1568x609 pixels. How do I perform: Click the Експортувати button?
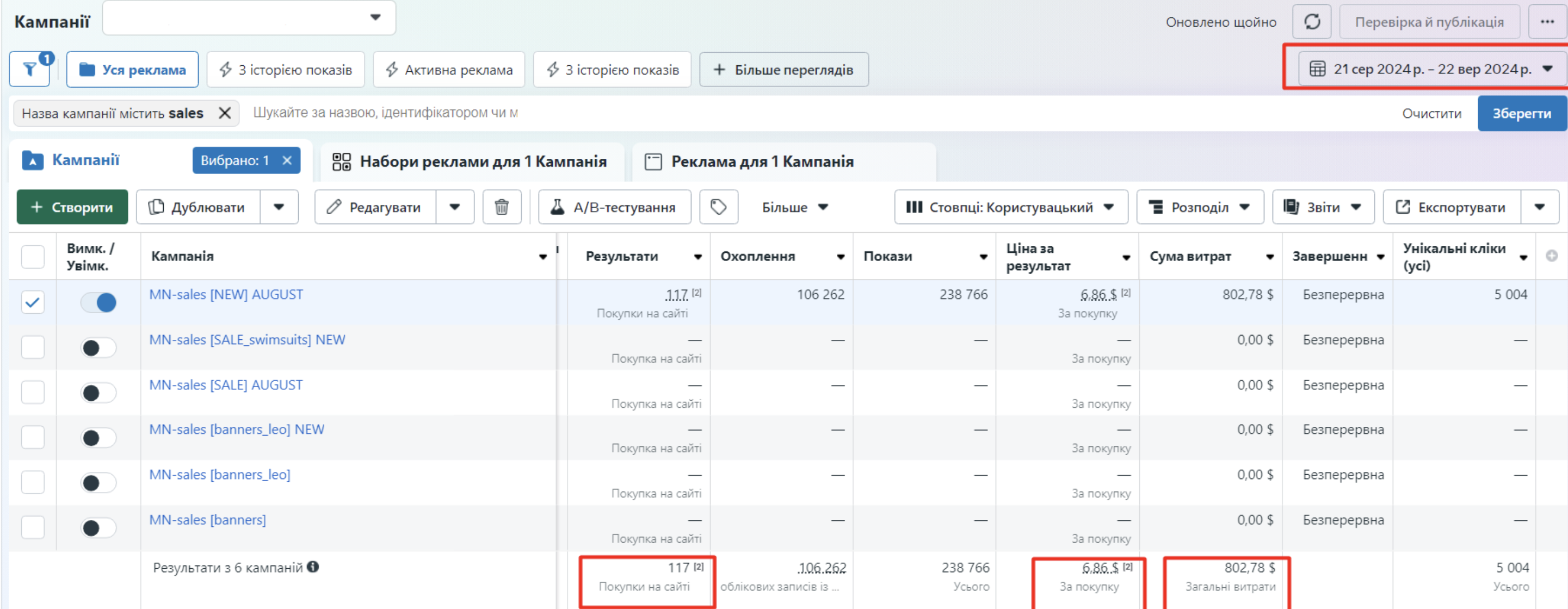coord(1452,207)
